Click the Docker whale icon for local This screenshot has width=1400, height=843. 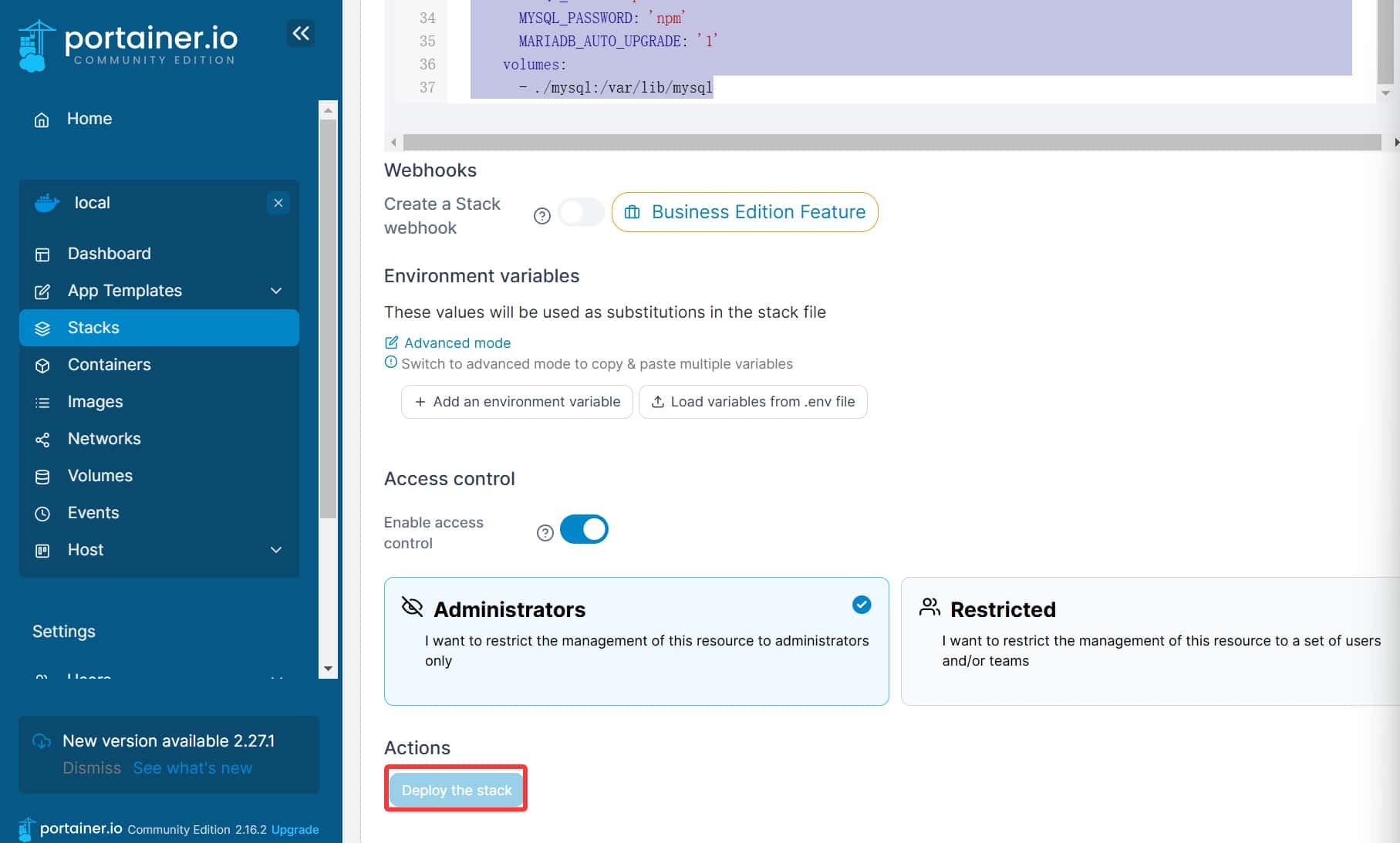point(47,203)
